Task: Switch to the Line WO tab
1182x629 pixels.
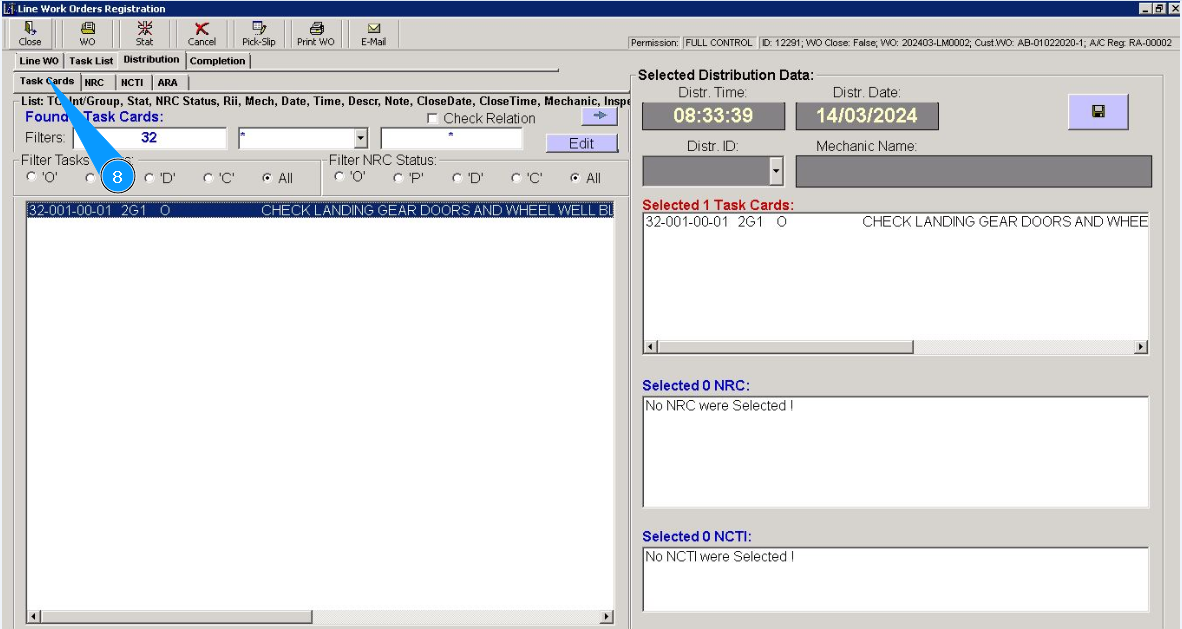Action: click(x=38, y=61)
